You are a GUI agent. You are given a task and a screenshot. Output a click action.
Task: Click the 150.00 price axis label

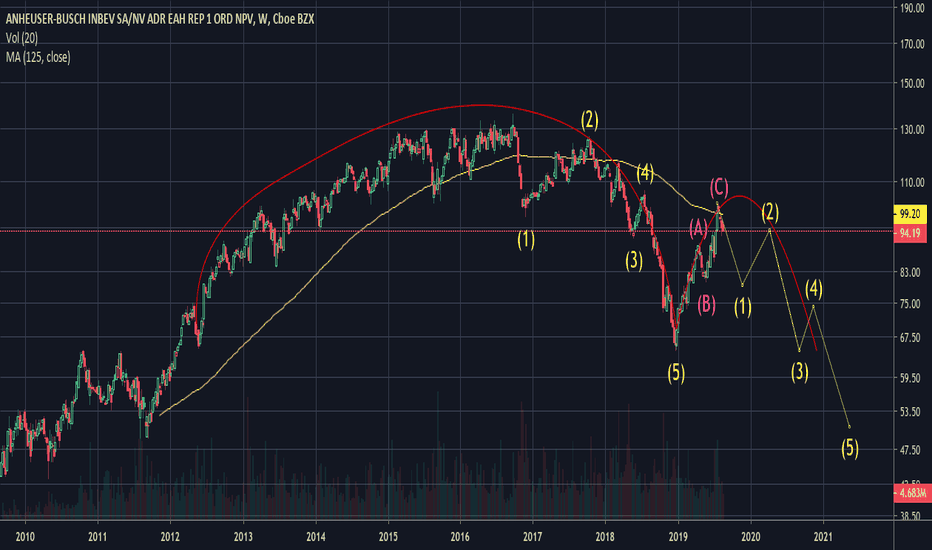tap(912, 84)
